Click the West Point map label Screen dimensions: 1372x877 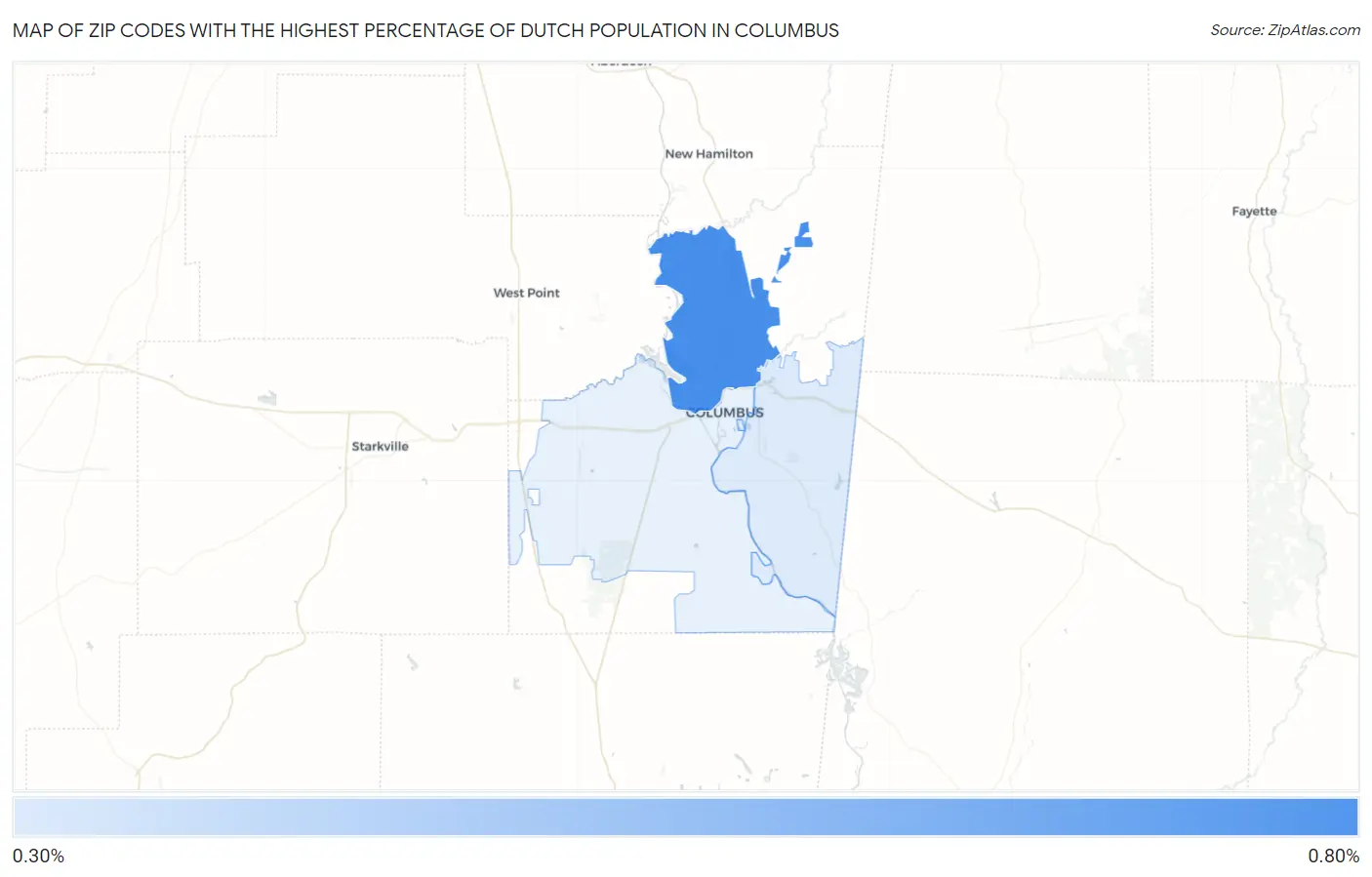526,293
